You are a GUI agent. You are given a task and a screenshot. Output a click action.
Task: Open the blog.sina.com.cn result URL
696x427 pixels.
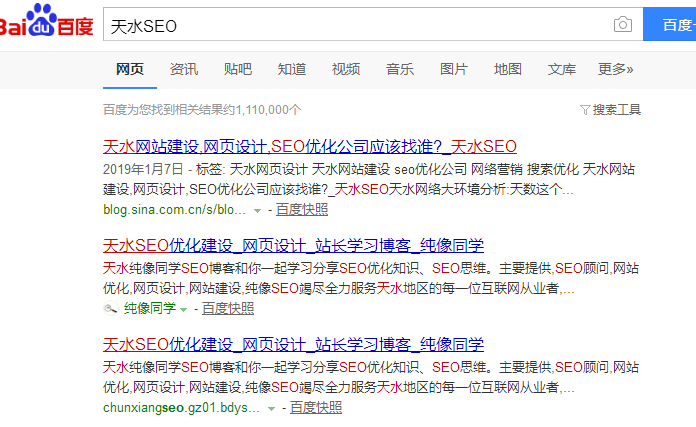[174, 210]
